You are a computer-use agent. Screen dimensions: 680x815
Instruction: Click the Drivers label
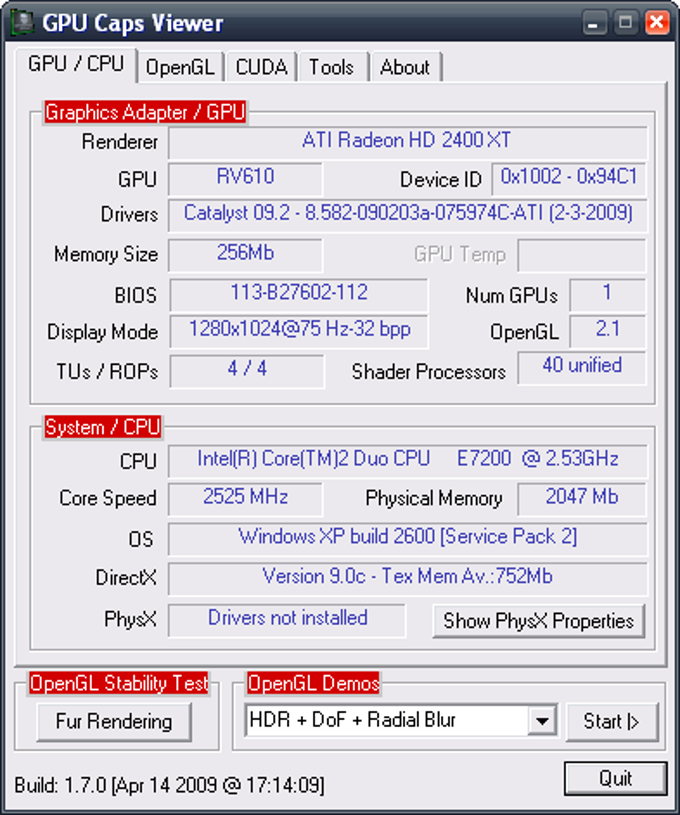(129, 214)
